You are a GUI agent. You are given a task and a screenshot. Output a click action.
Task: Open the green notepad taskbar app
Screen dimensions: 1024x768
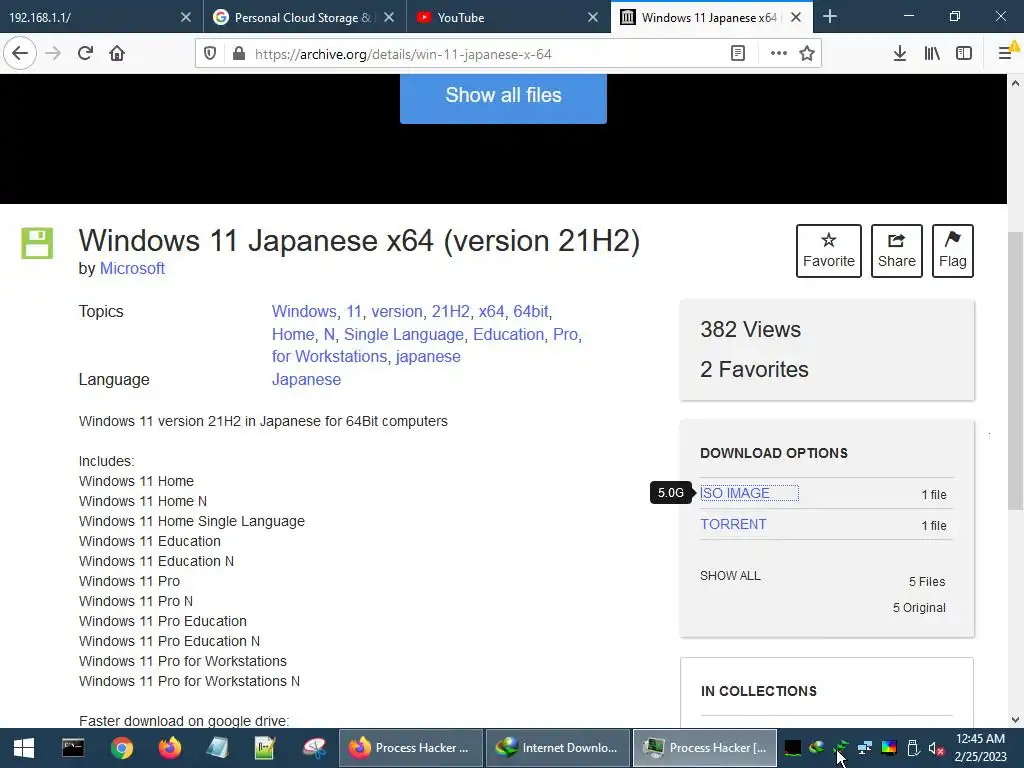pyautogui.click(x=265, y=748)
